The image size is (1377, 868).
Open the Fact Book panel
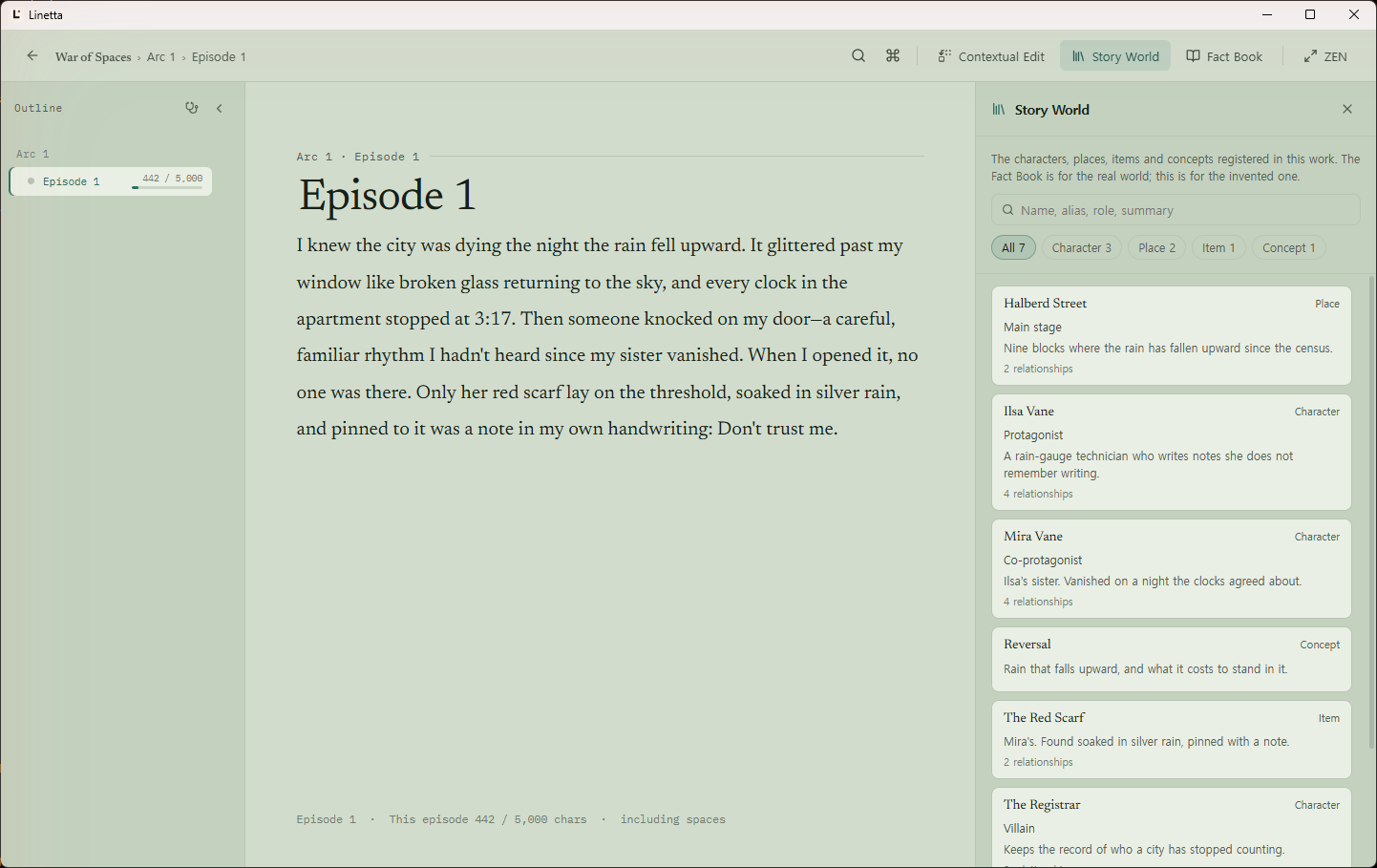[1224, 56]
